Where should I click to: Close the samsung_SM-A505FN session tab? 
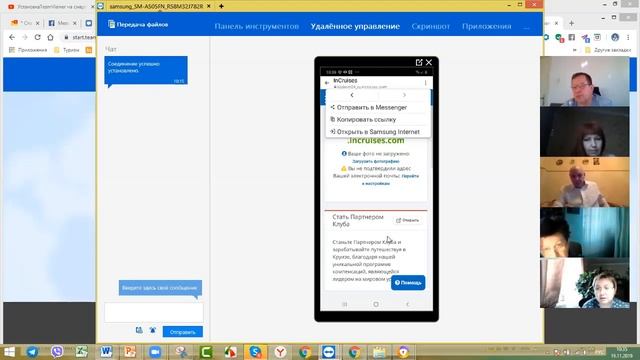[209, 6]
